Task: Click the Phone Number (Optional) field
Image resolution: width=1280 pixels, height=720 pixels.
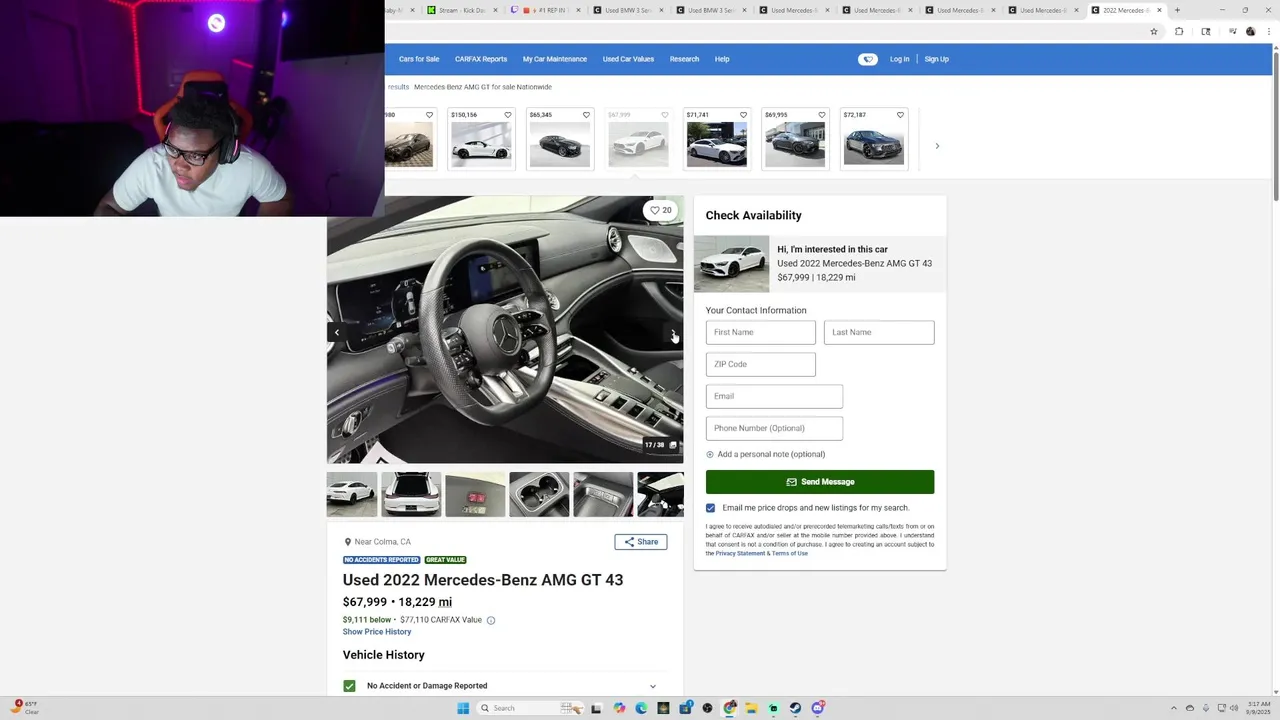Action: point(774,428)
